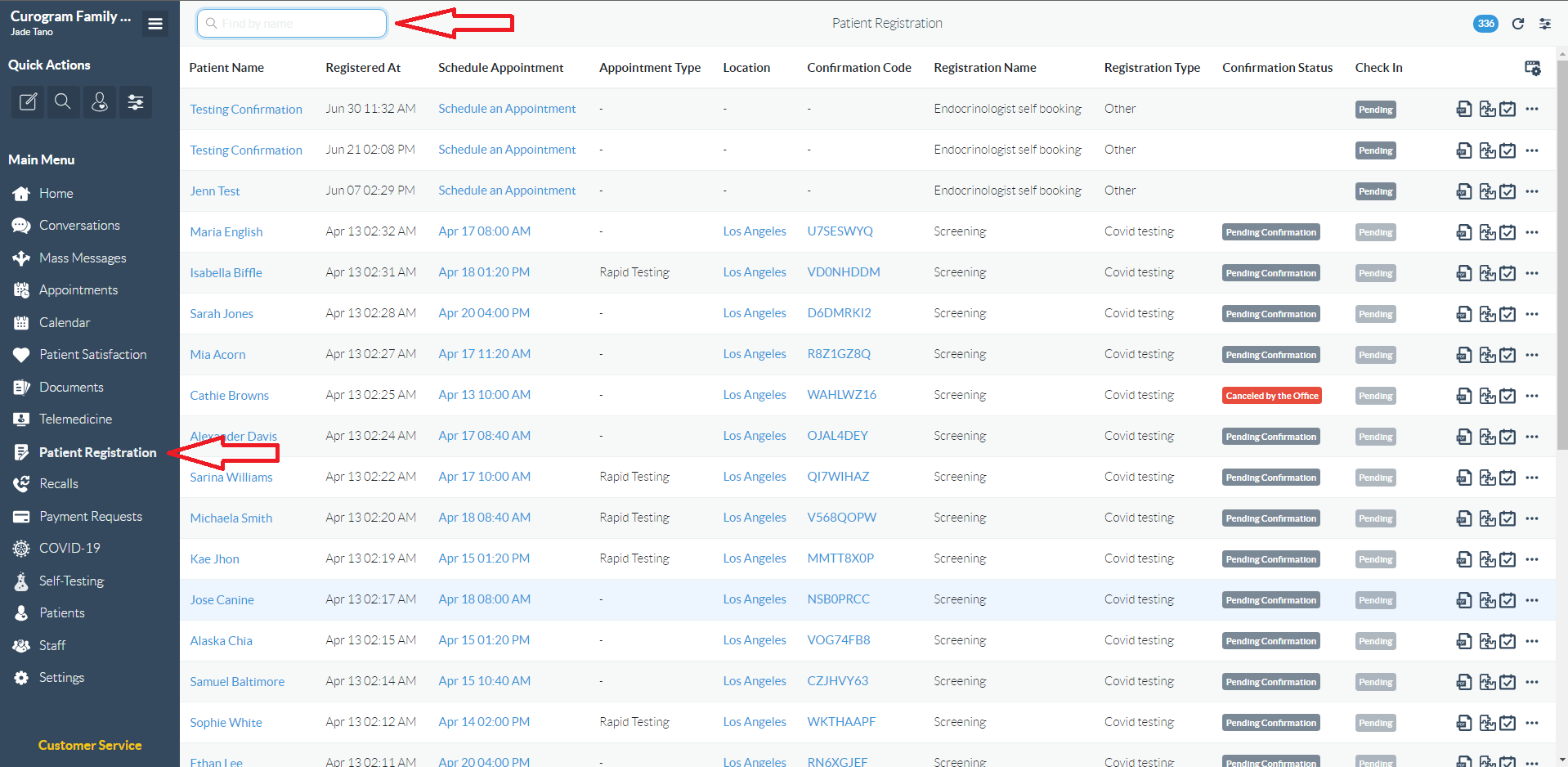Open filter settings icon at top right

coord(1544,24)
